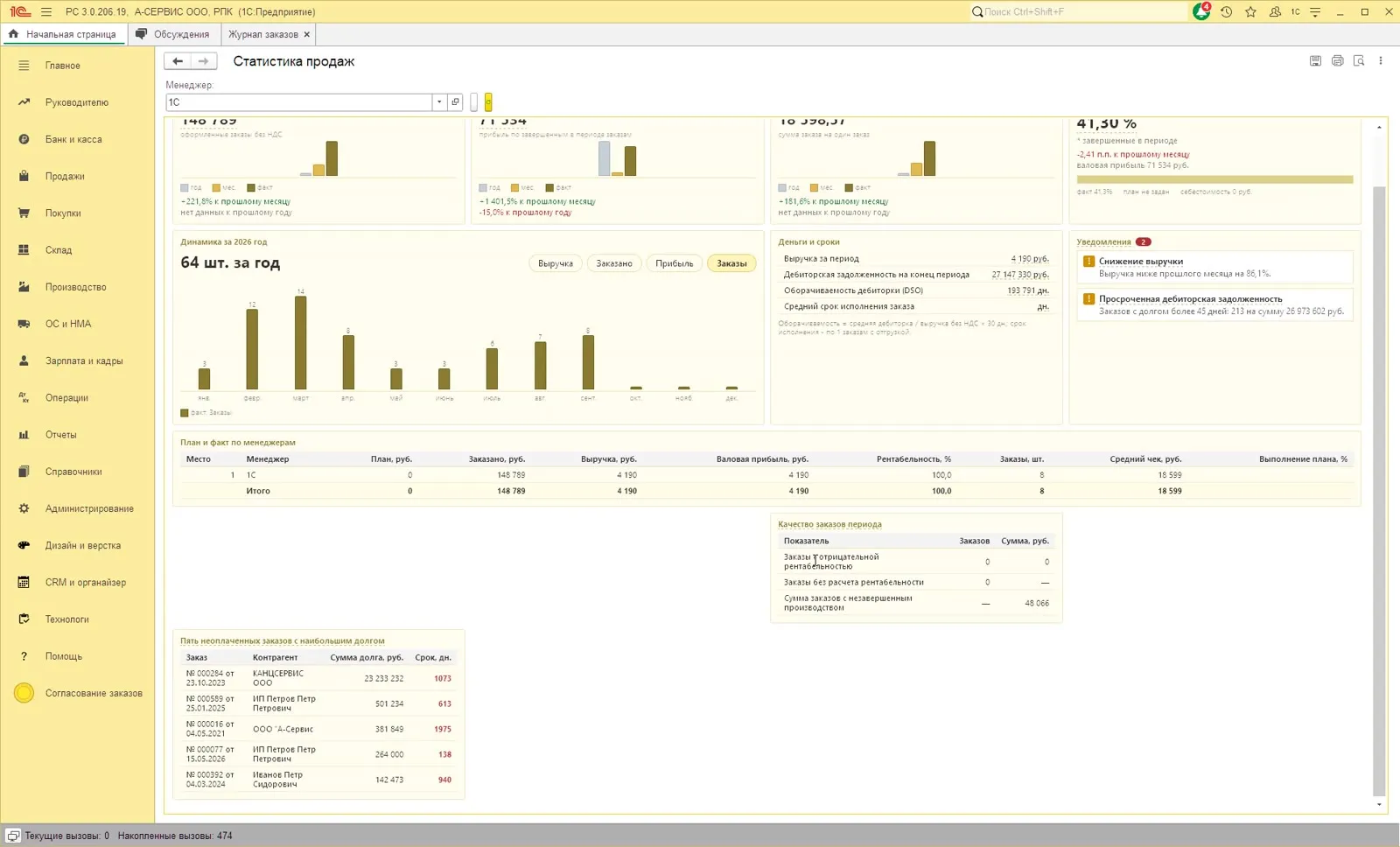Open Руководителю menu item
The height and width of the screenshot is (847, 1400).
pyautogui.click(x=77, y=102)
